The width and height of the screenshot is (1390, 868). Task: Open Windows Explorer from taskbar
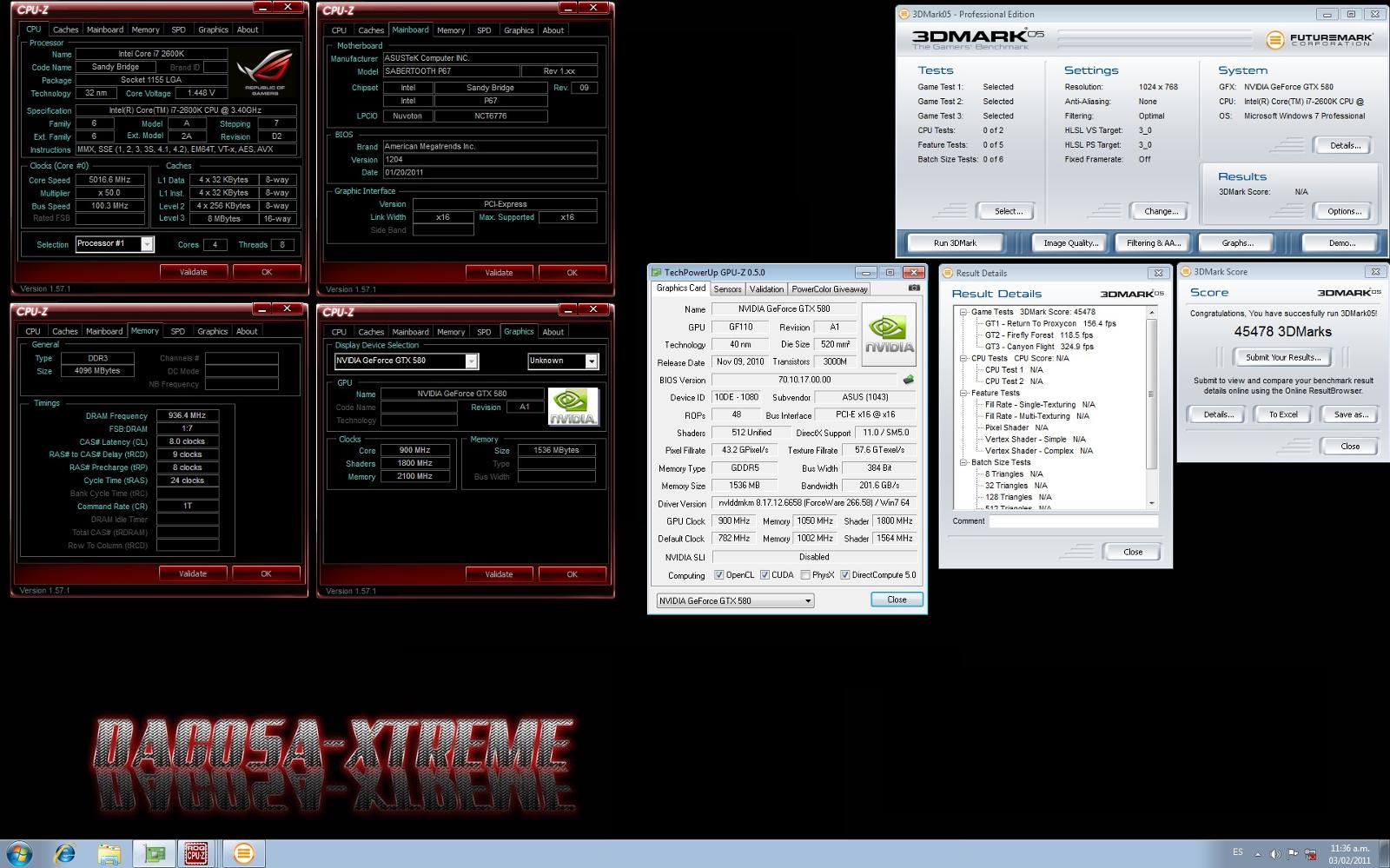(x=109, y=854)
